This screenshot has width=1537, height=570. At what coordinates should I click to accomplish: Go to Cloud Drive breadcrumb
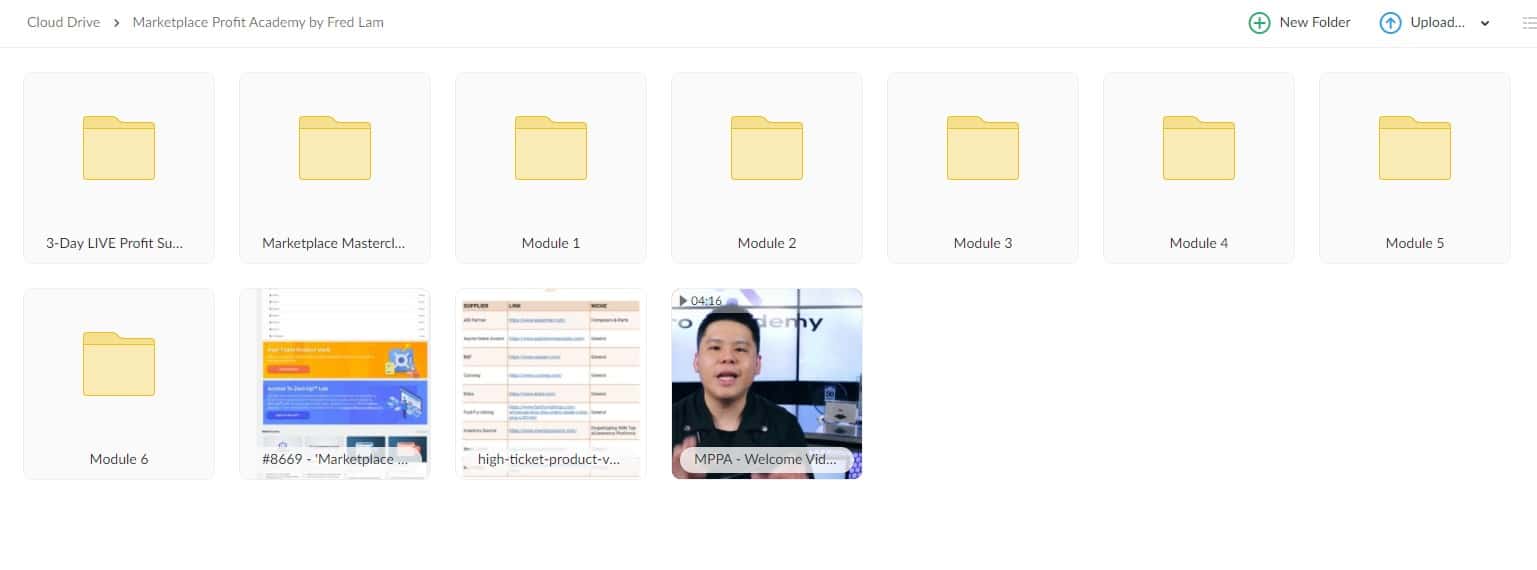tap(63, 22)
